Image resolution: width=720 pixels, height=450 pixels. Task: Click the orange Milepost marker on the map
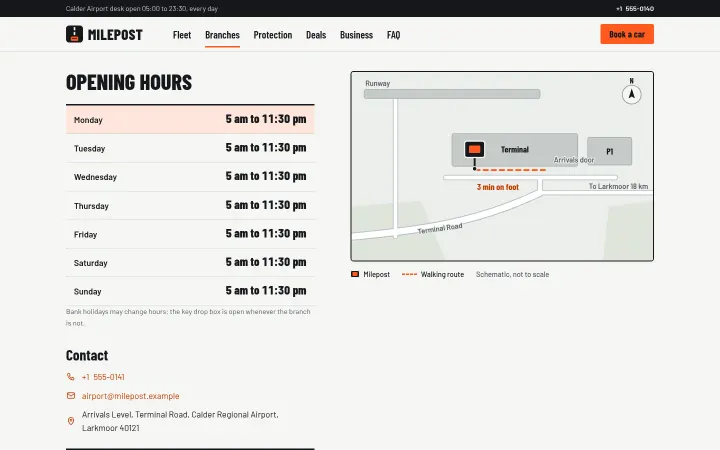click(x=474, y=149)
